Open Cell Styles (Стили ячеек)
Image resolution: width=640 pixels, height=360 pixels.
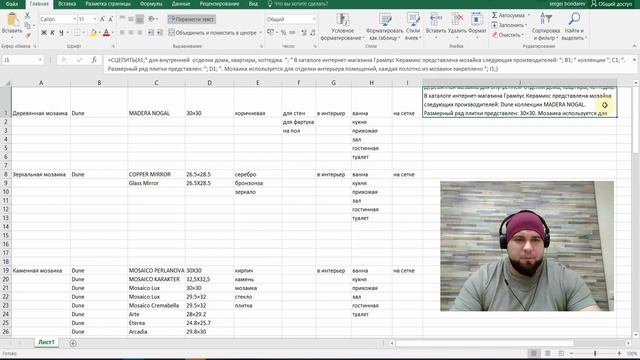(413, 27)
